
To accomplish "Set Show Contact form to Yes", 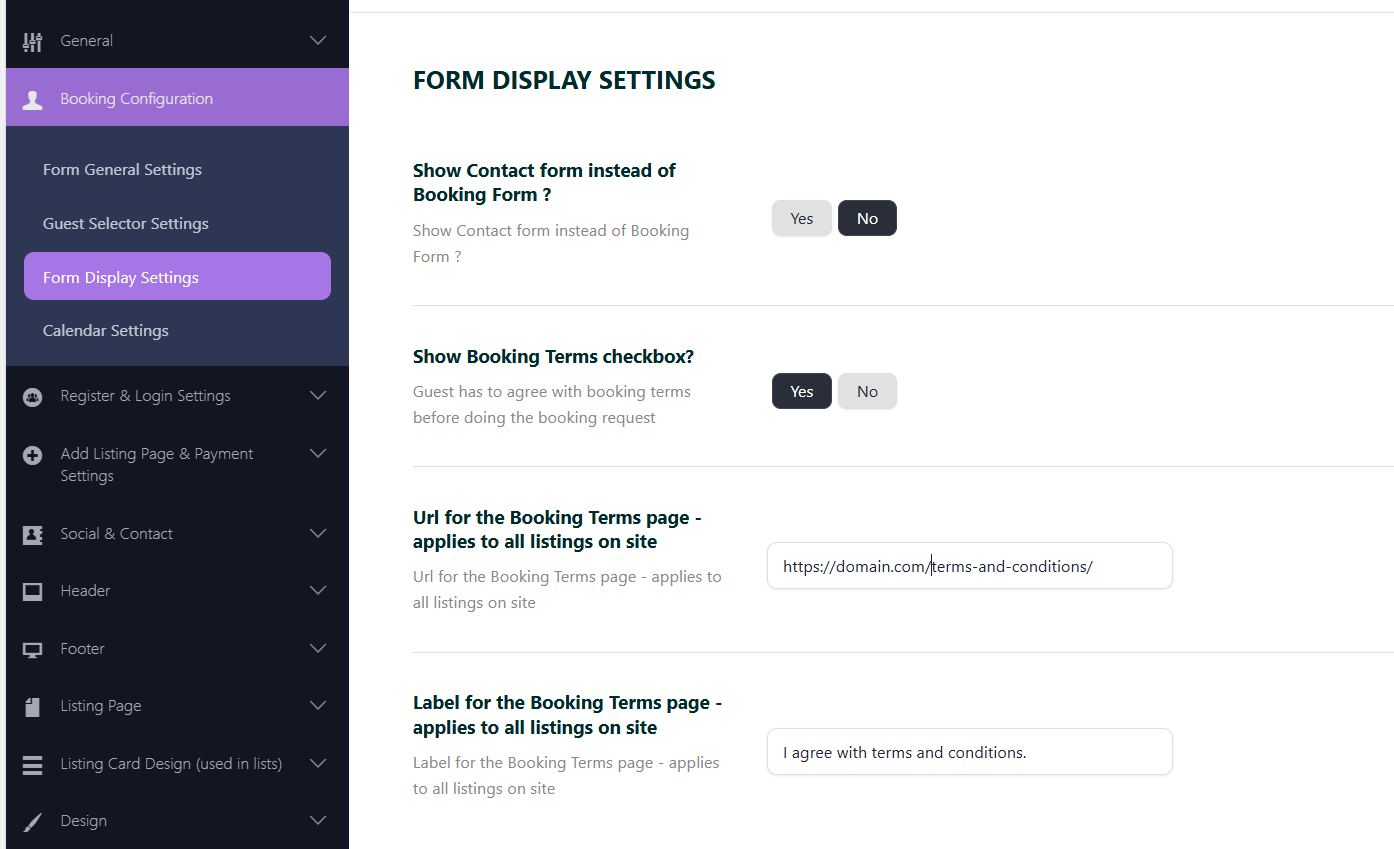I will (801, 219).
